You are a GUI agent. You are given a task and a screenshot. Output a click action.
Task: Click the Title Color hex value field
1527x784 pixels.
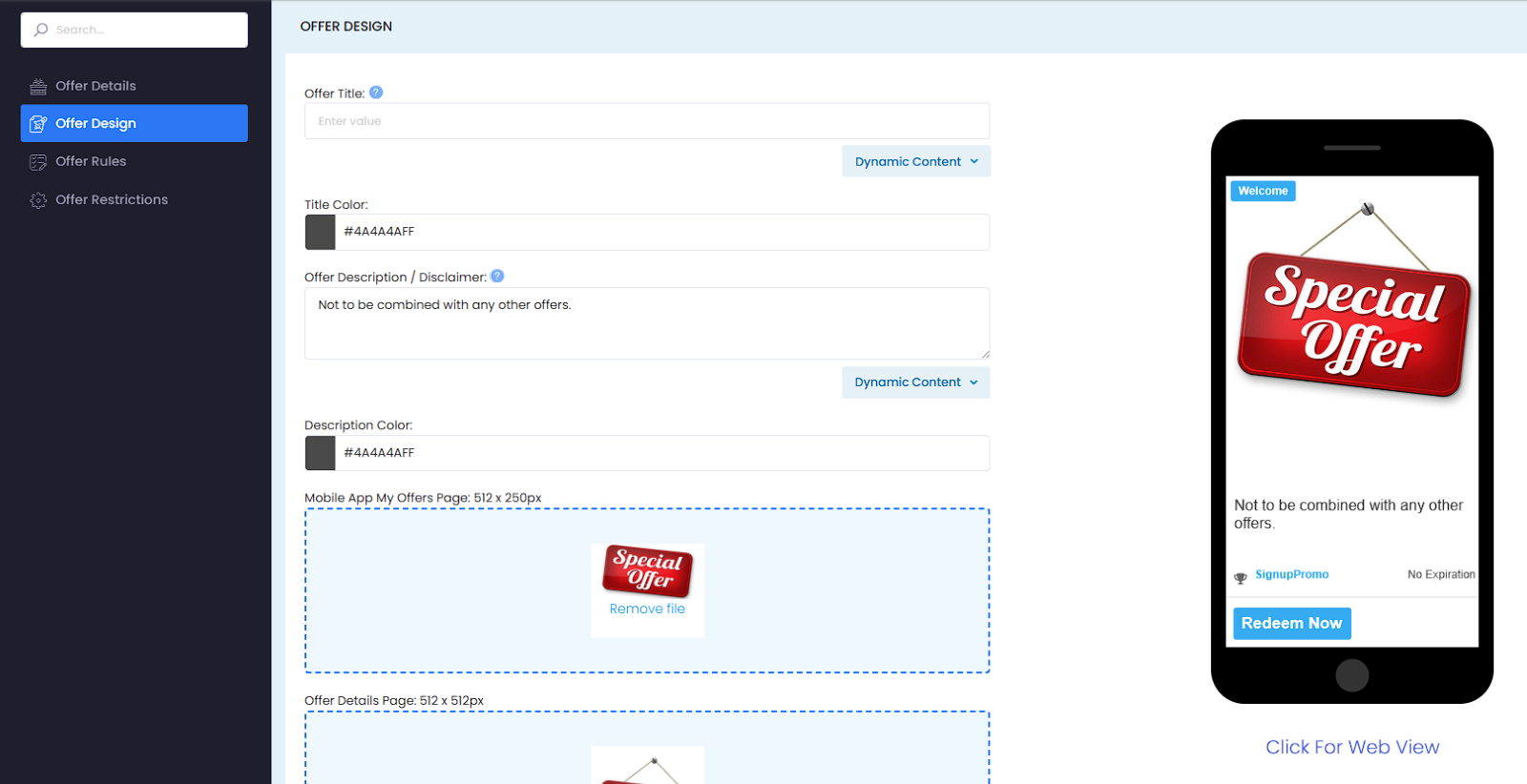click(x=662, y=232)
